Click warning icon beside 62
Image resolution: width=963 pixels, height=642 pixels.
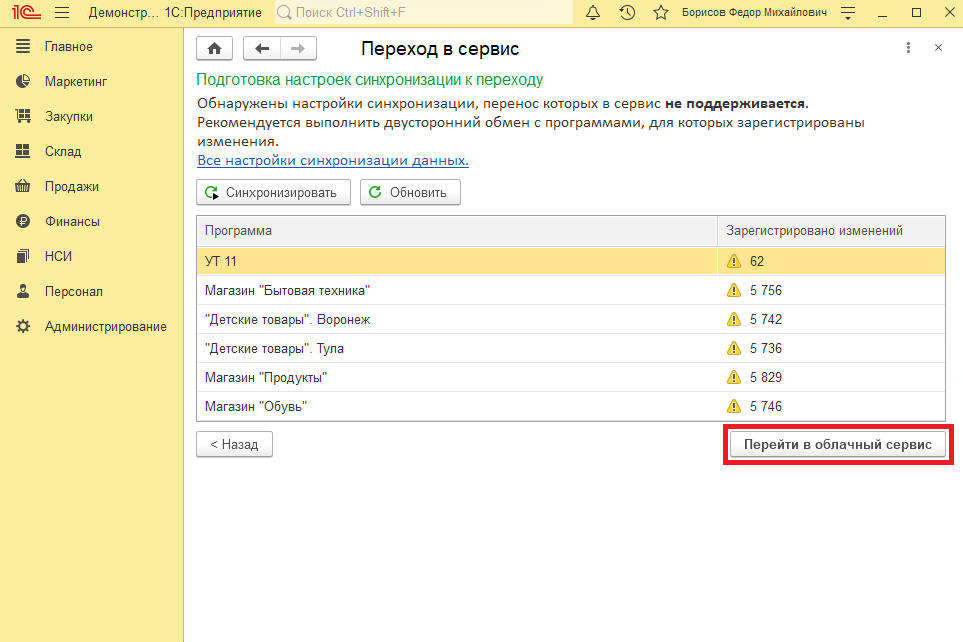point(734,261)
